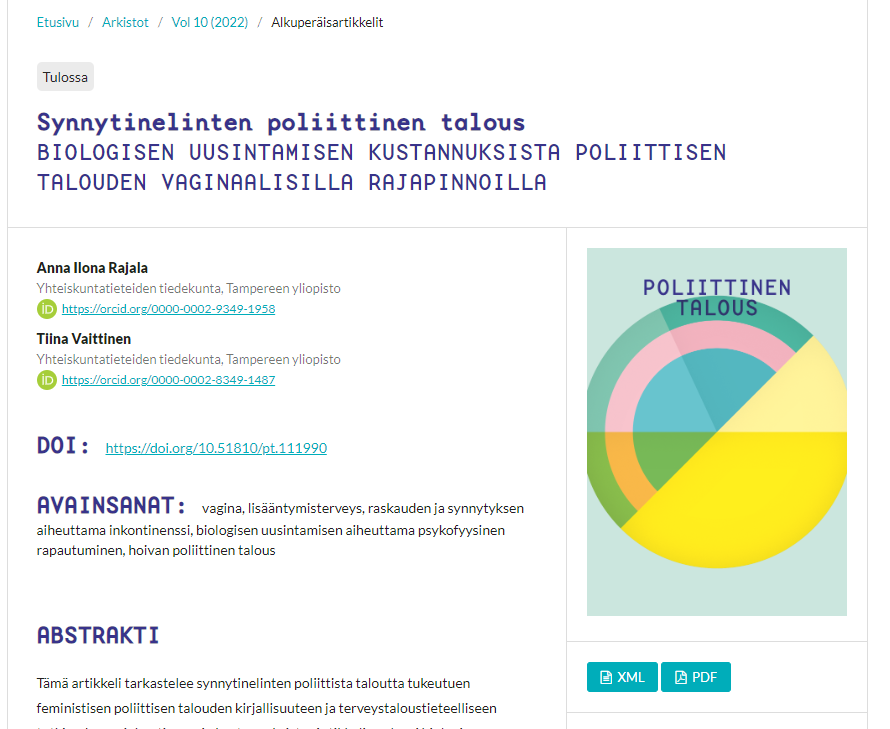
Task: Click the AVAINSANAT keywords heading
Action: (x=112, y=504)
